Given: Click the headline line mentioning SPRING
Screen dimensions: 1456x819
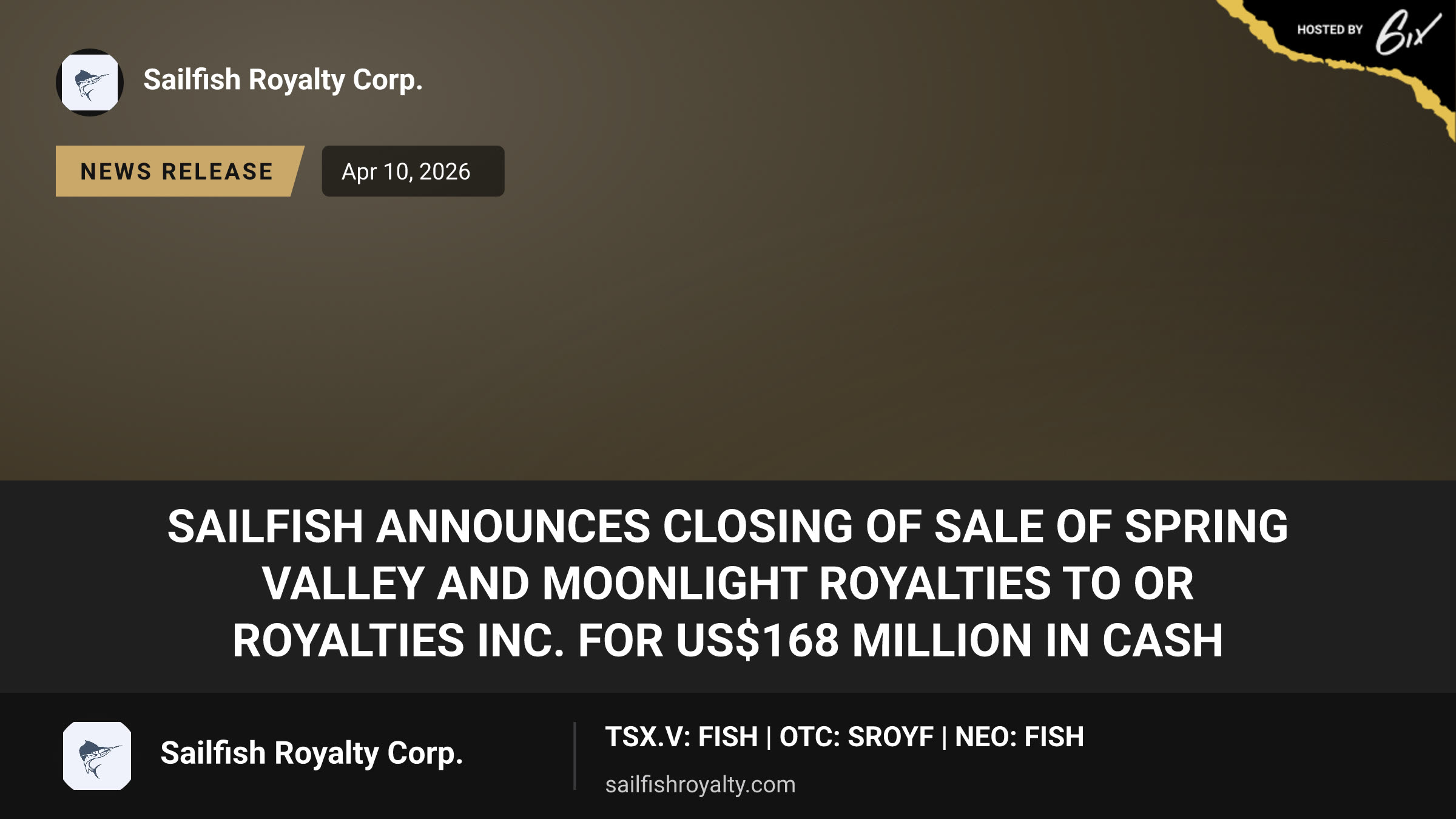Looking at the screenshot, I should tap(728, 527).
